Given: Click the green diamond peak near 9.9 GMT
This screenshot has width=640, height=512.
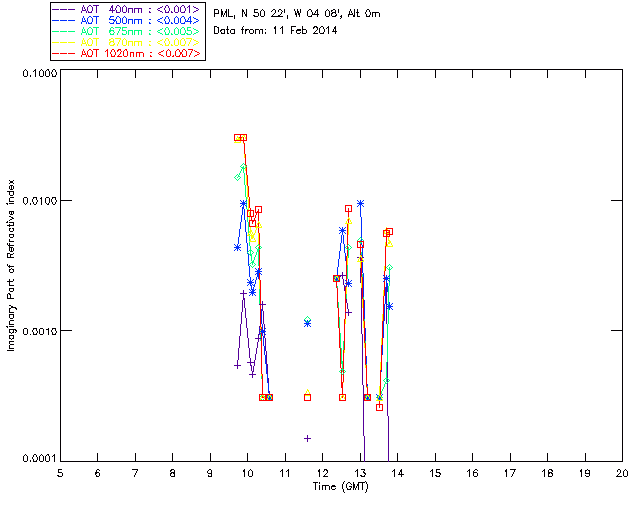Looking at the screenshot, I should 244,167.
